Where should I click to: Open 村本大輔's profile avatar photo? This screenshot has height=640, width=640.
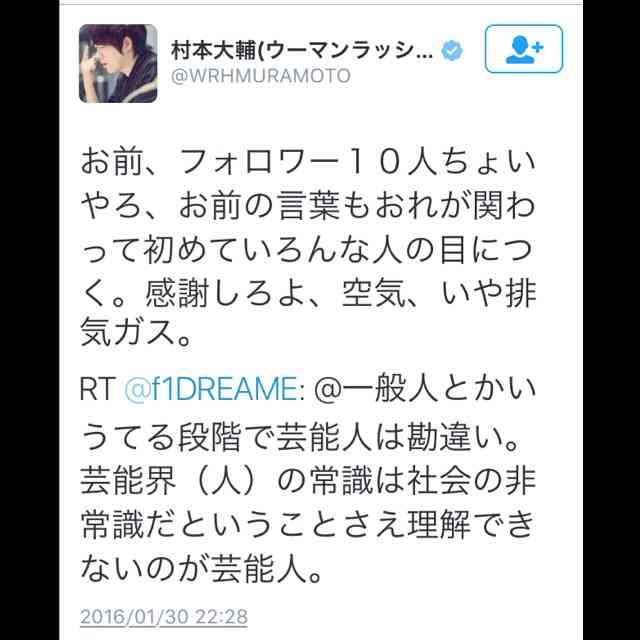[118, 63]
